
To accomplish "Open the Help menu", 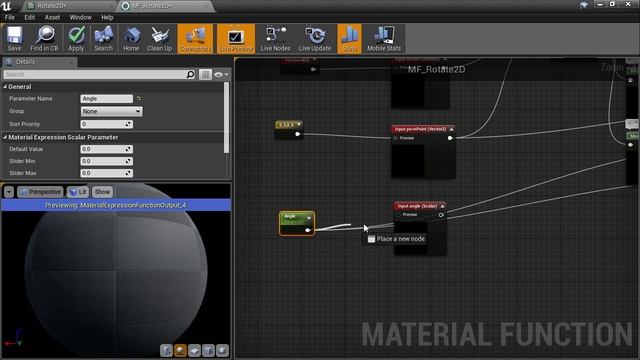I will [x=107, y=17].
